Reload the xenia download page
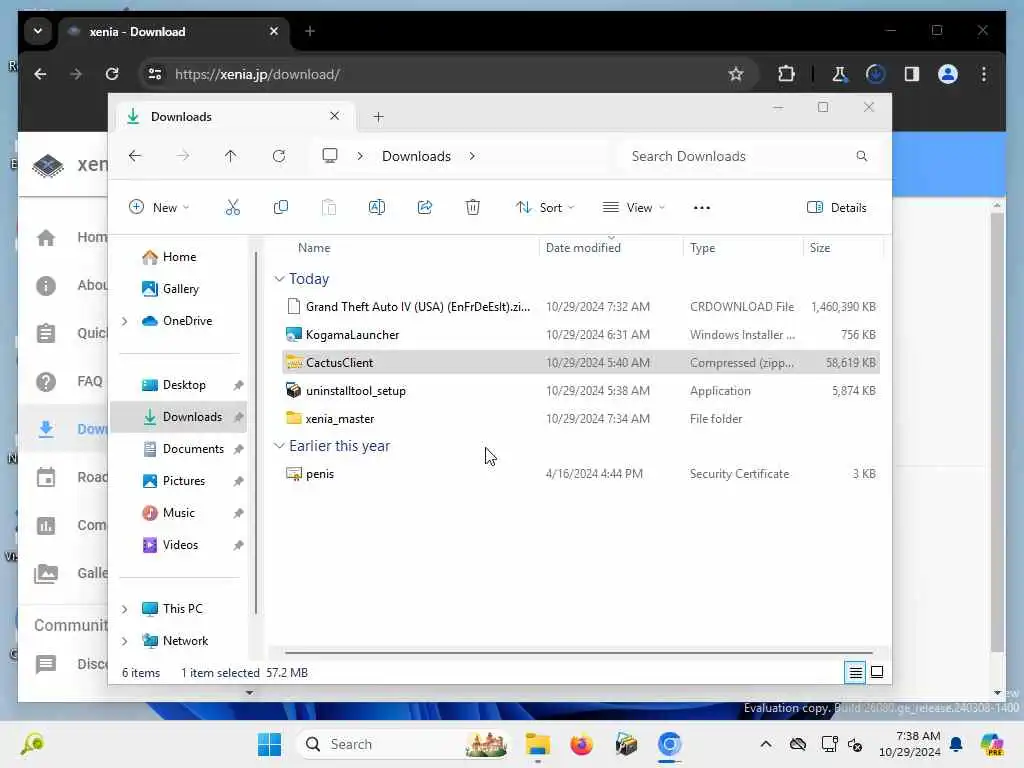 [x=112, y=74]
